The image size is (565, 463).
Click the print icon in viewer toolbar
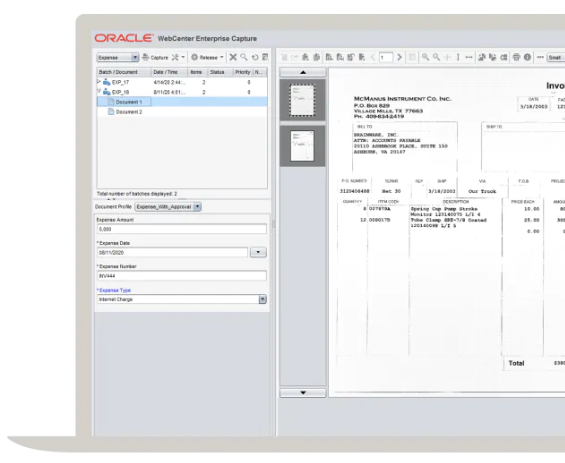(x=516, y=57)
